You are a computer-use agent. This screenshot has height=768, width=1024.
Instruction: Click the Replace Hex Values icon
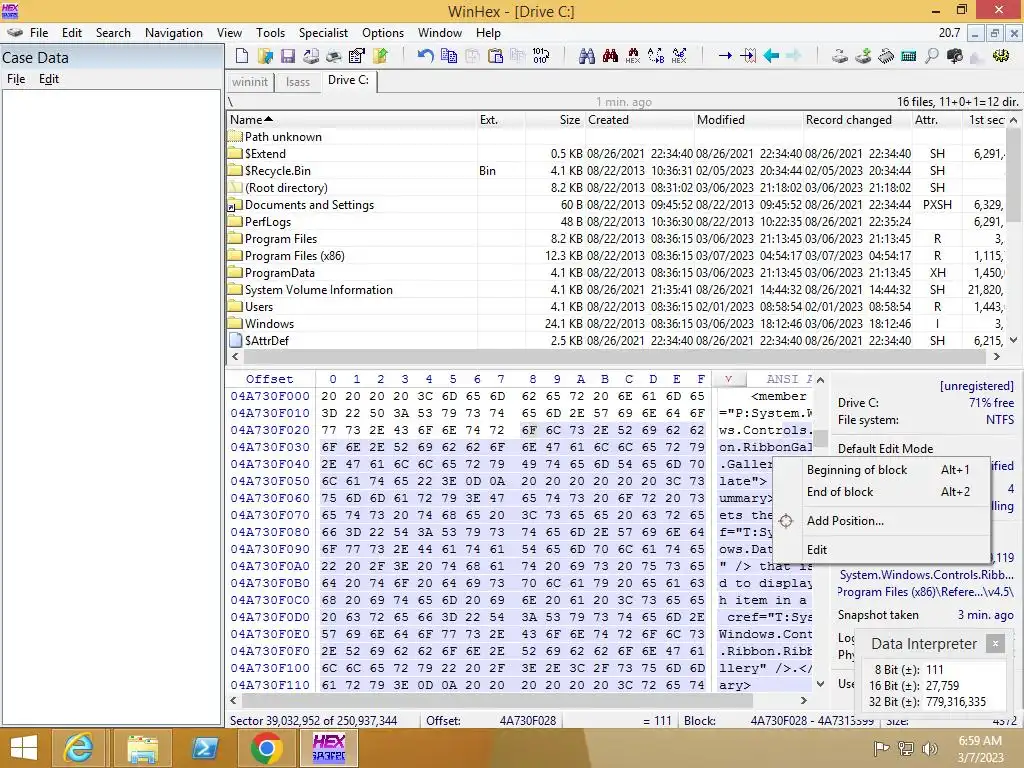coord(679,56)
